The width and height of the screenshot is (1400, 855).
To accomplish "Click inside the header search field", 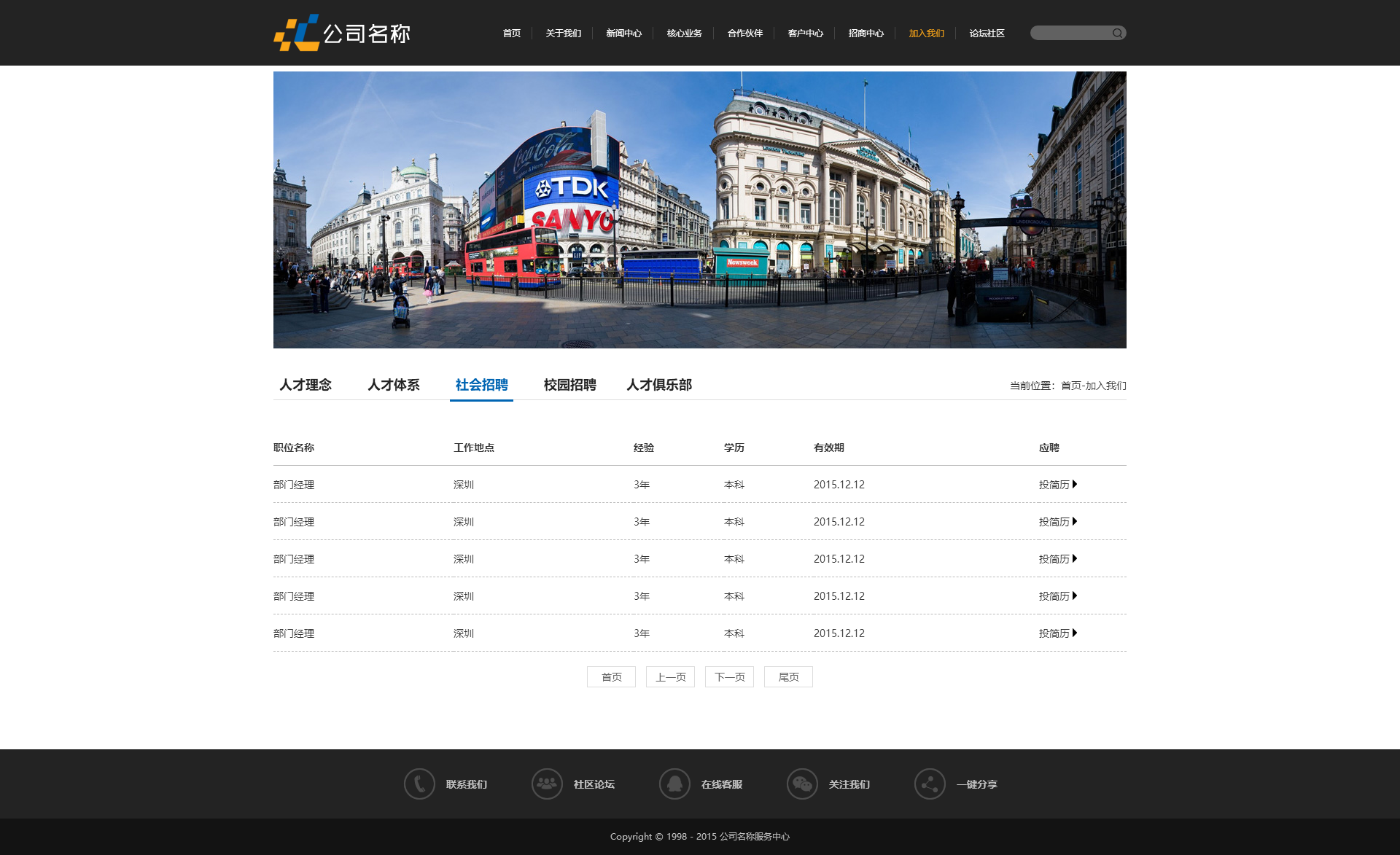I will (1070, 33).
